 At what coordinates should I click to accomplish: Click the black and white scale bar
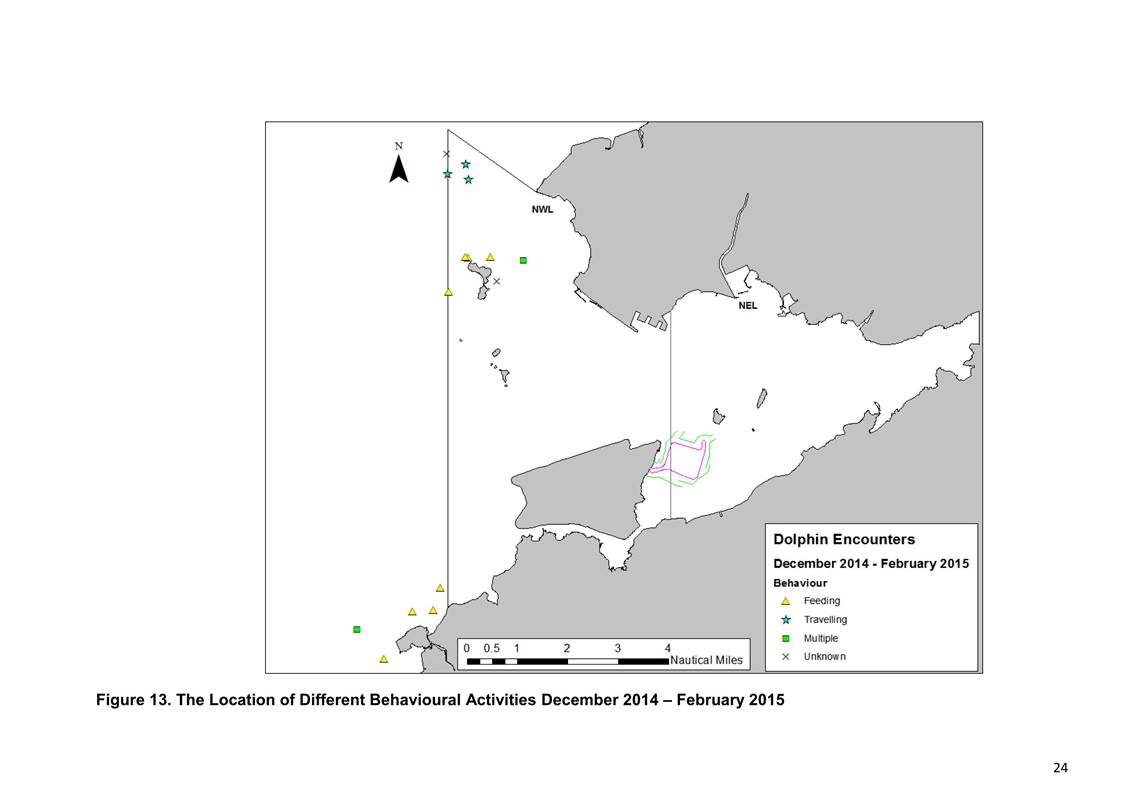[567, 662]
